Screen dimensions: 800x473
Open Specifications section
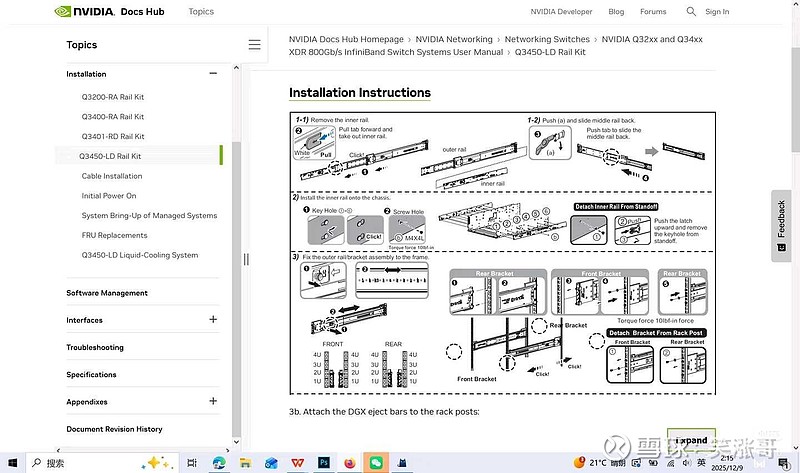click(91, 375)
